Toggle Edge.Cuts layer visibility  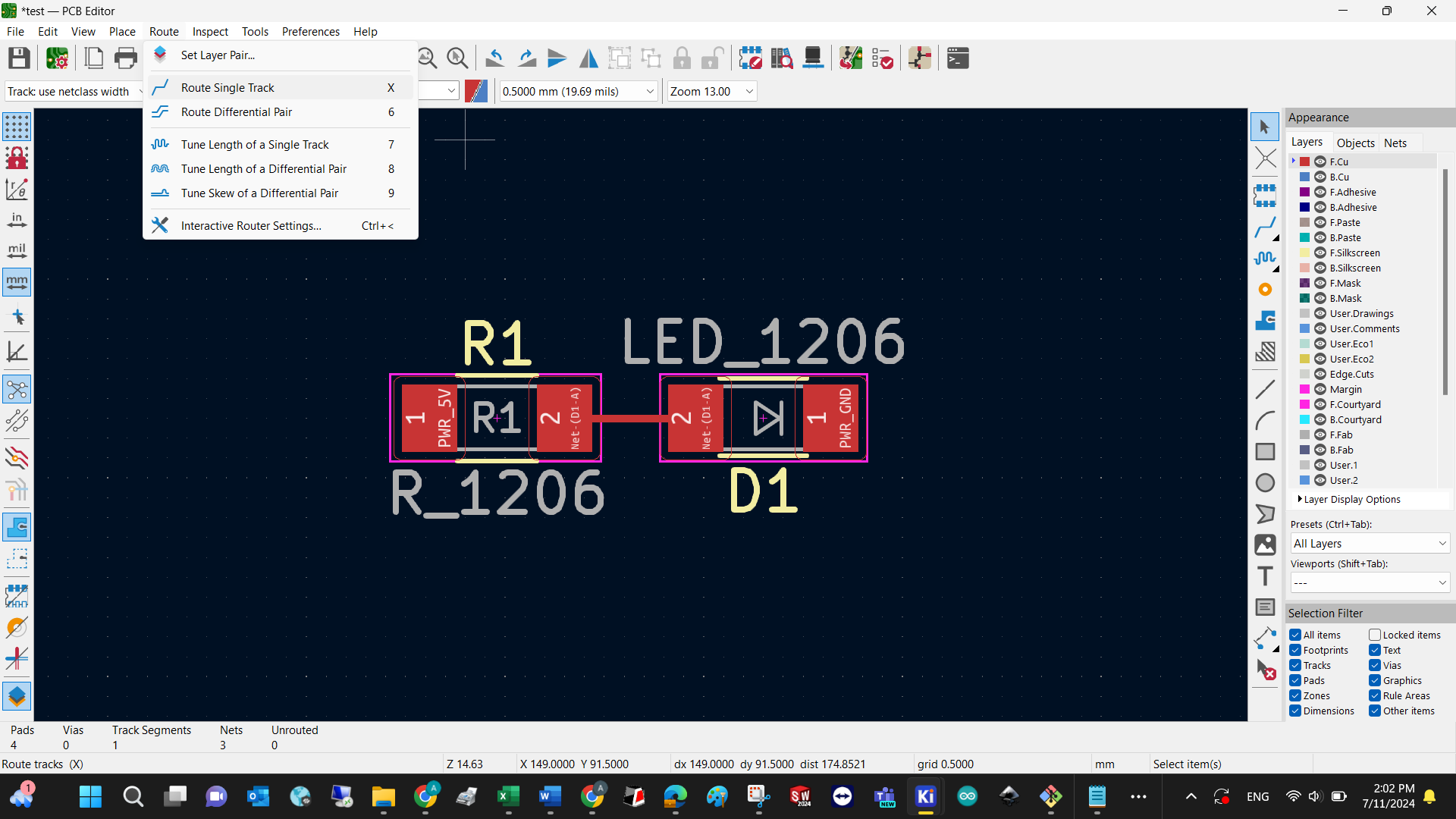point(1319,374)
